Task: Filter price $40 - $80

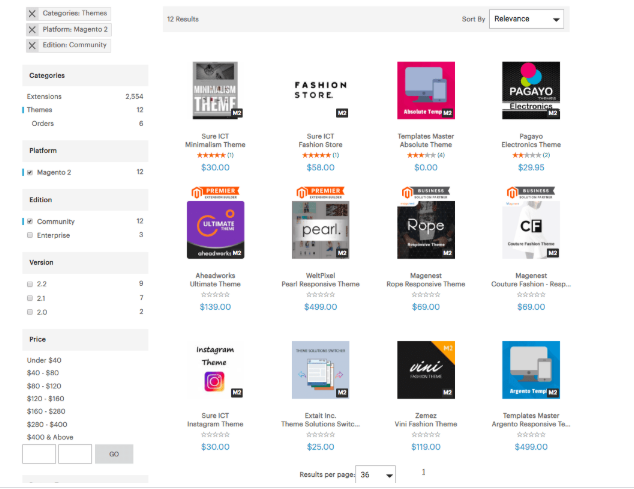Action: 43,373
